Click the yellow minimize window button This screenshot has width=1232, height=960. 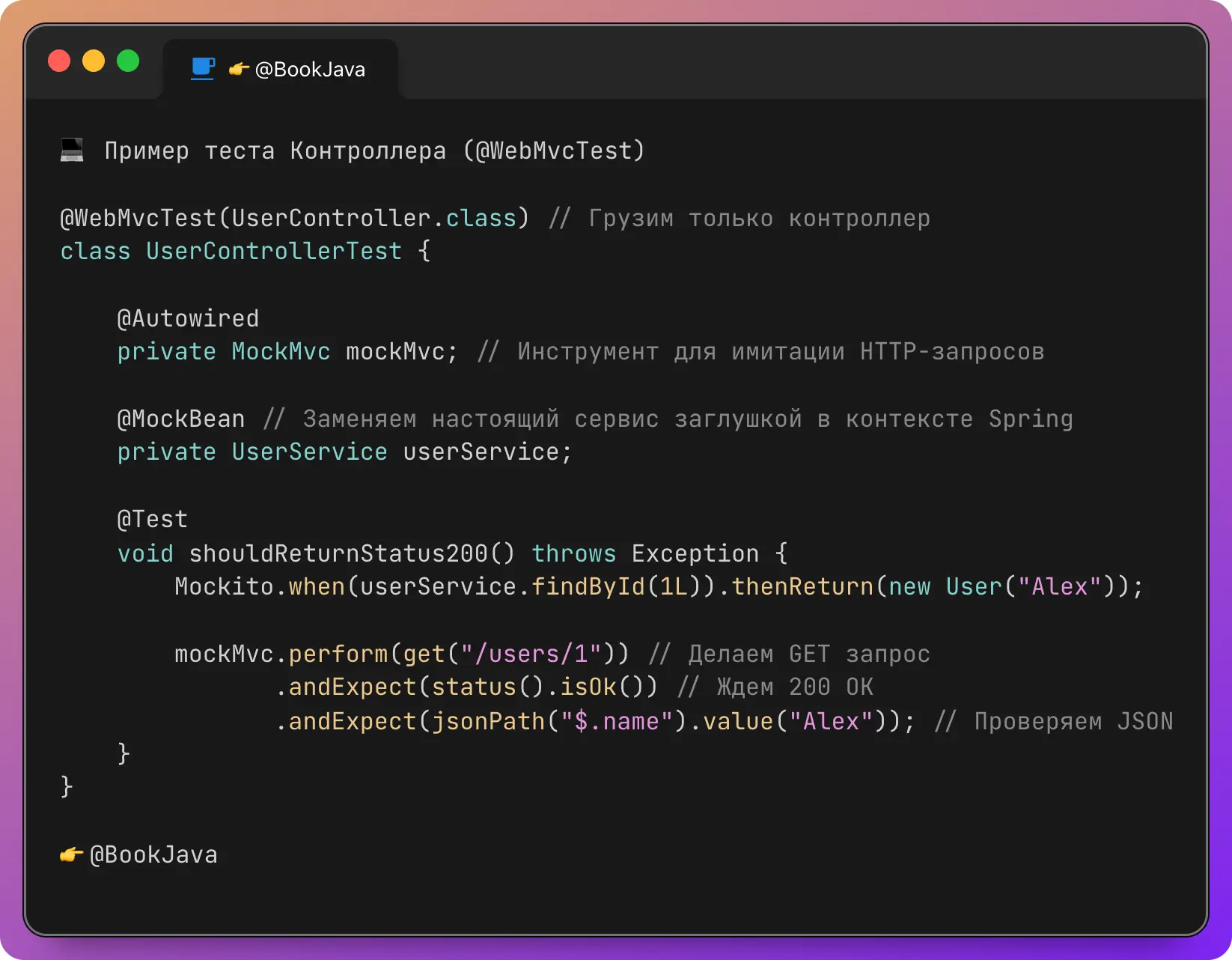point(94,61)
